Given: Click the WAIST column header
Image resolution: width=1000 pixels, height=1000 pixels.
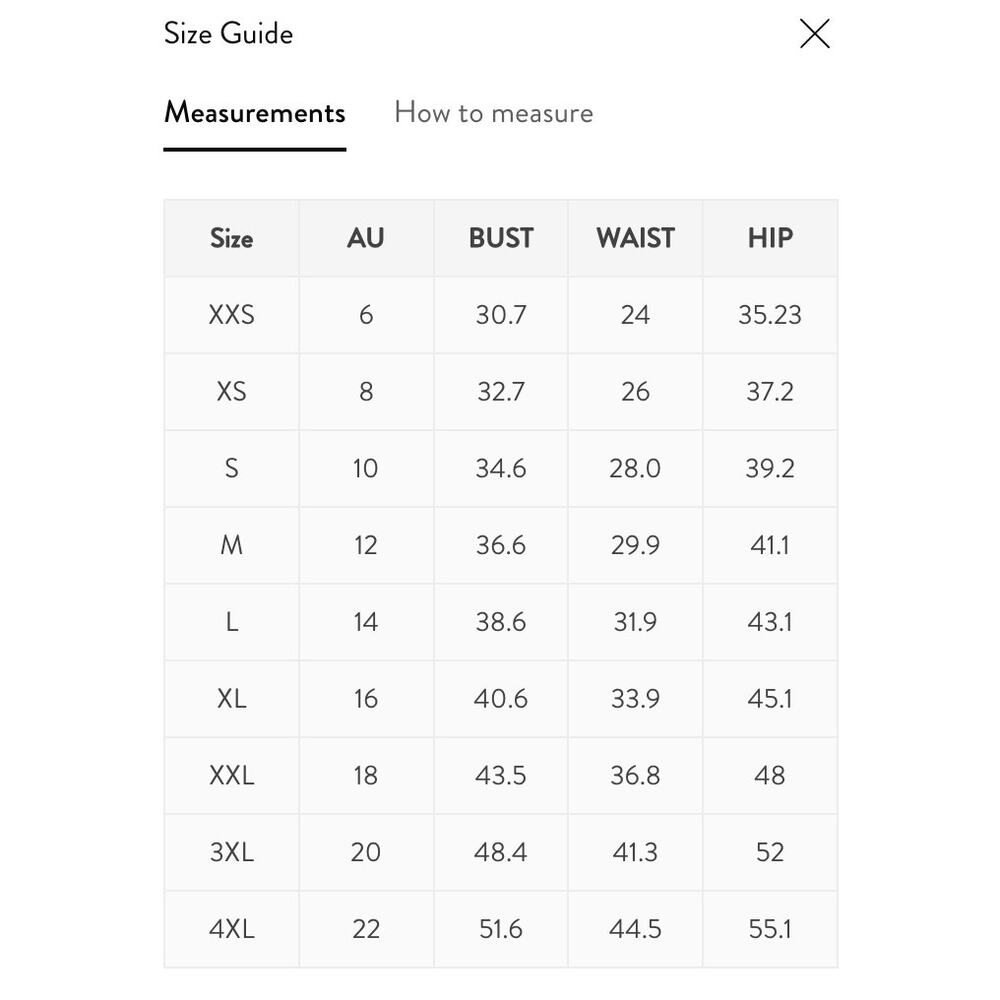Looking at the screenshot, I should pyautogui.click(x=635, y=238).
